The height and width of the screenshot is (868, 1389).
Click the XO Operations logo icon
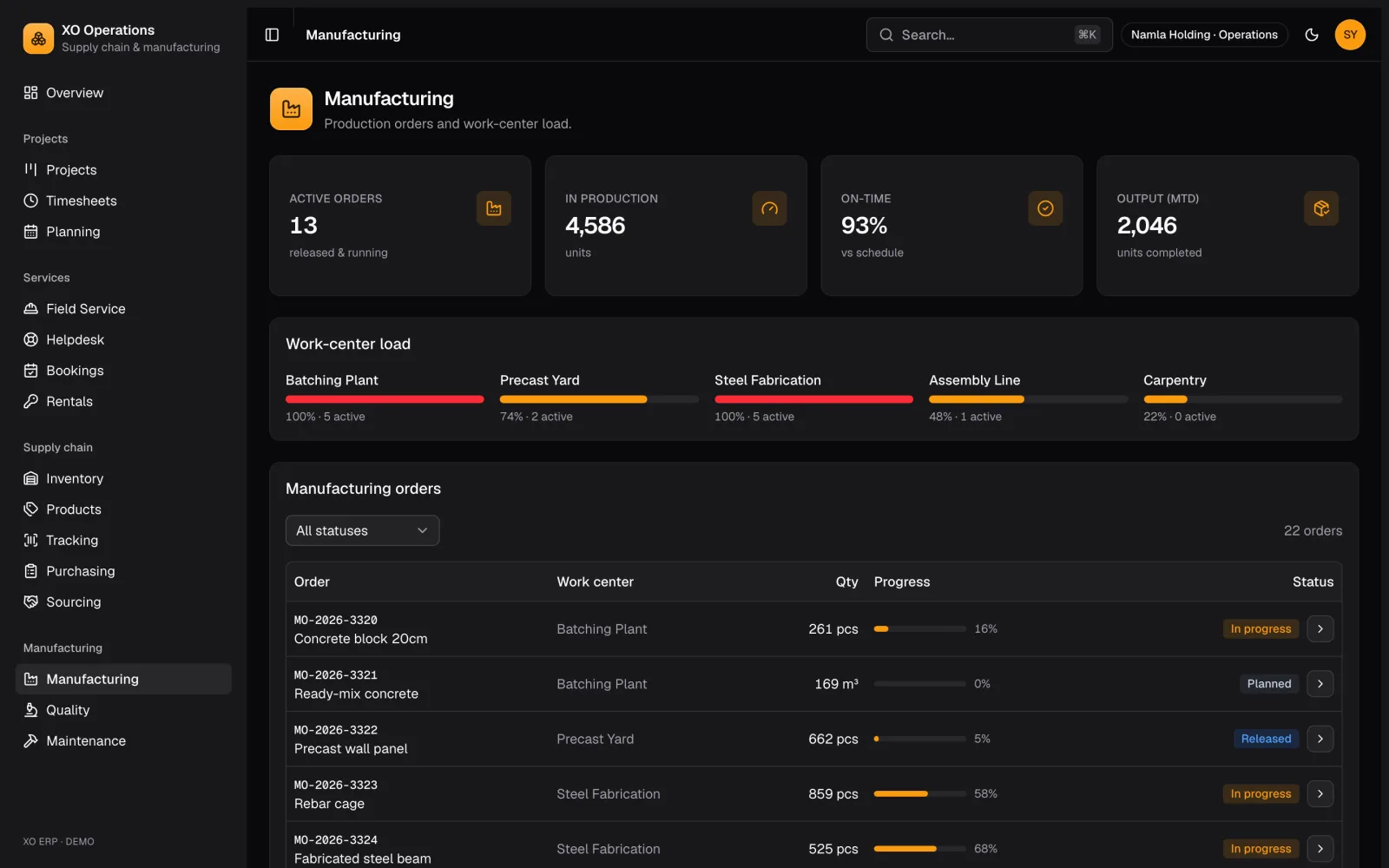pyautogui.click(x=38, y=38)
